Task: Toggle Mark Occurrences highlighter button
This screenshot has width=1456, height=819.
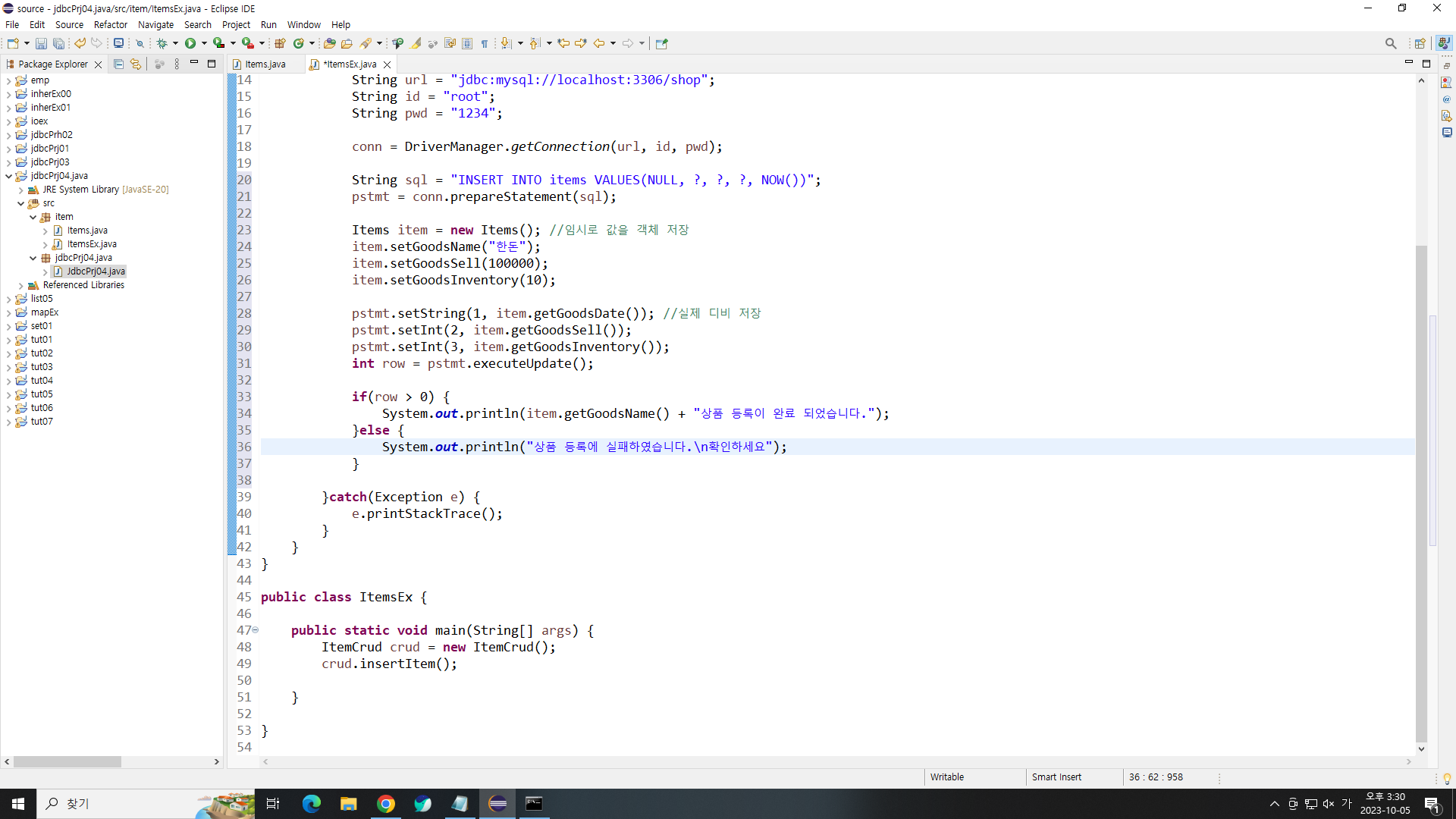Action: pyautogui.click(x=416, y=44)
